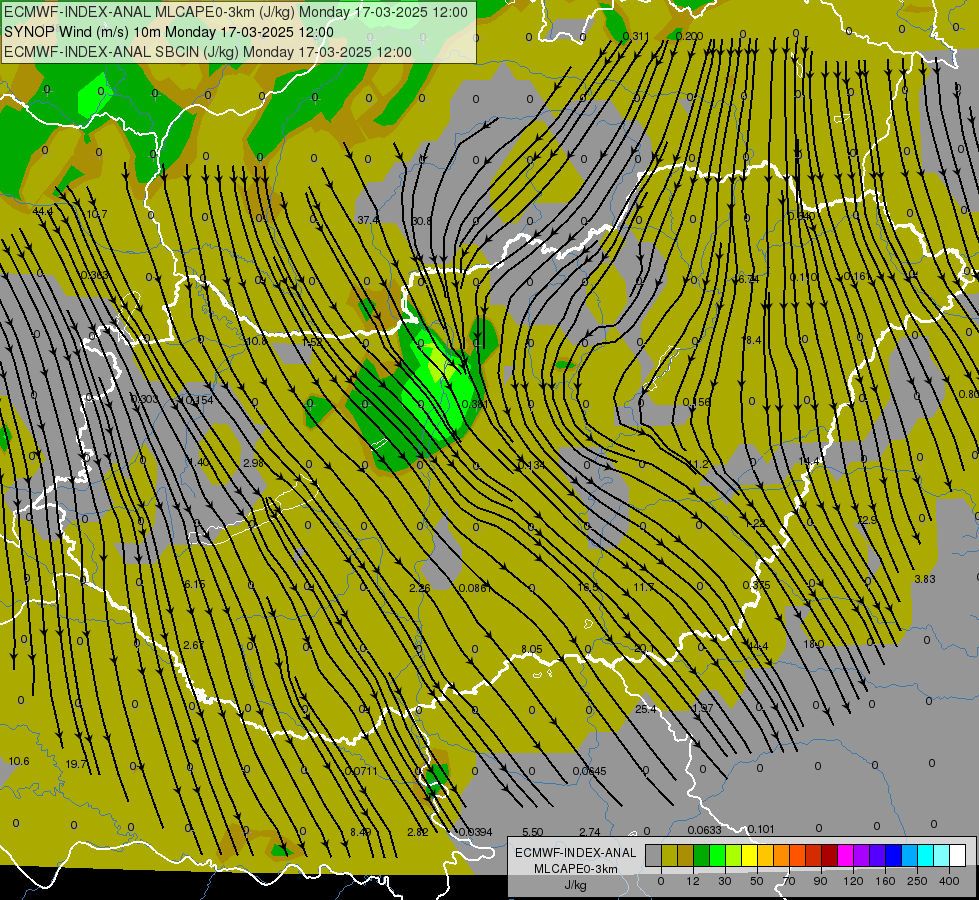979x900 pixels.
Task: Click the '0.134' value on the map
Action: click(x=531, y=465)
